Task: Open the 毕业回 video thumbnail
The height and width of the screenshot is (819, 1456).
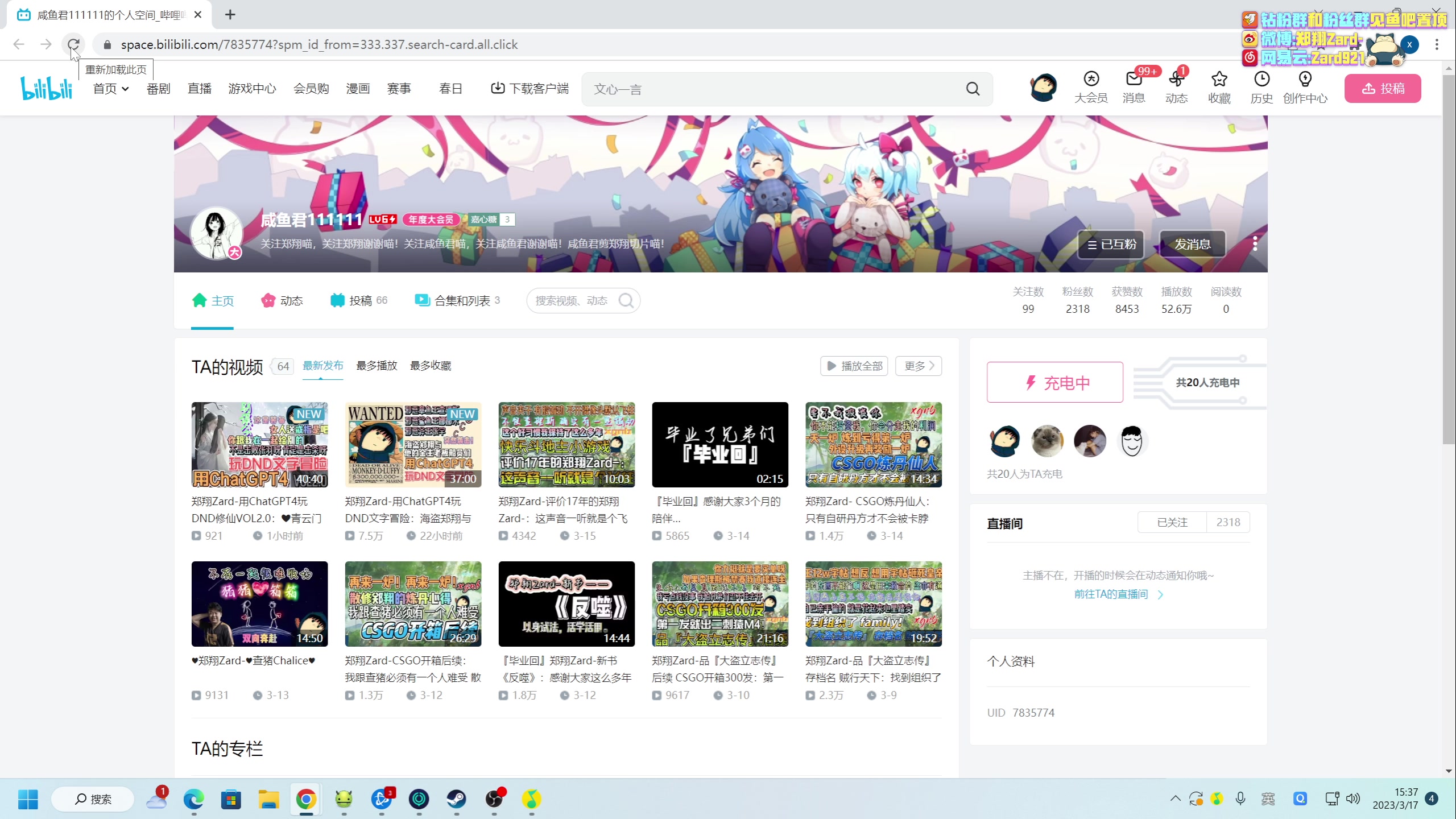Action: [719, 445]
